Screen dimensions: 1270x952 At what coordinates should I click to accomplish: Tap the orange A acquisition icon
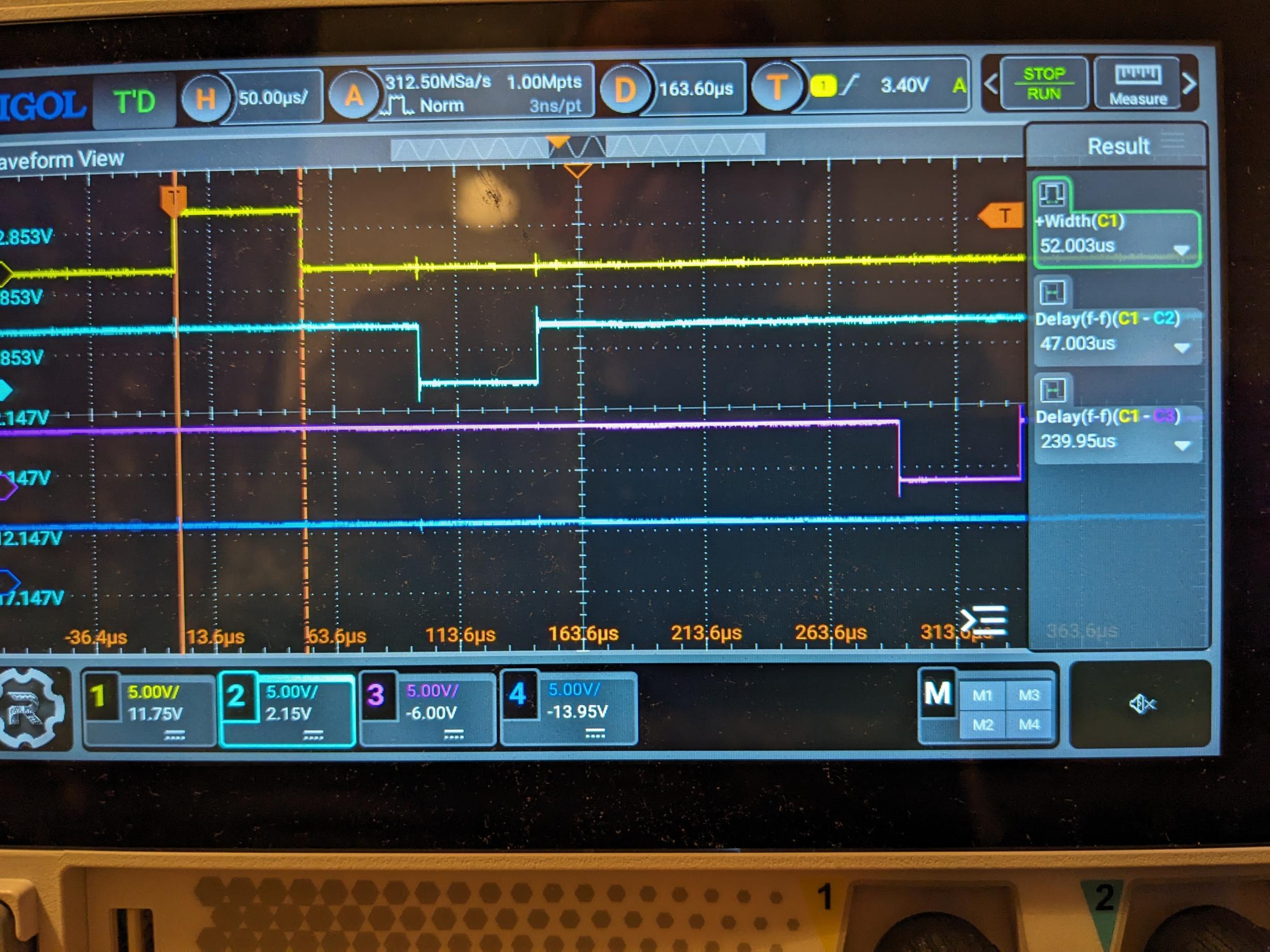353,95
